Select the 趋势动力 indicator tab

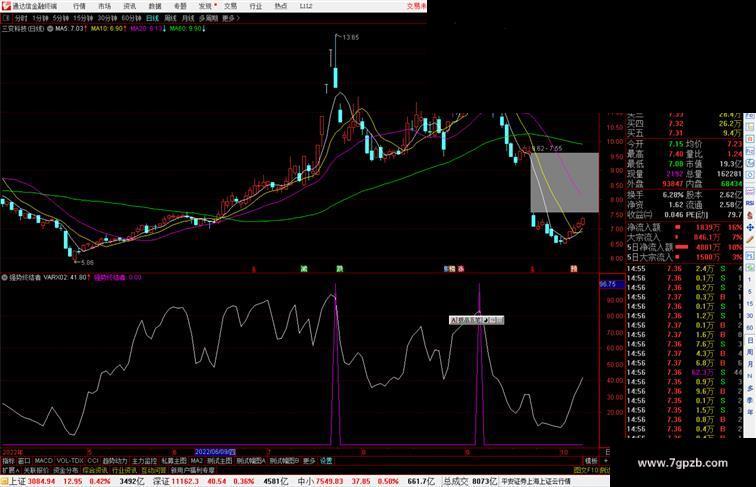115,461
